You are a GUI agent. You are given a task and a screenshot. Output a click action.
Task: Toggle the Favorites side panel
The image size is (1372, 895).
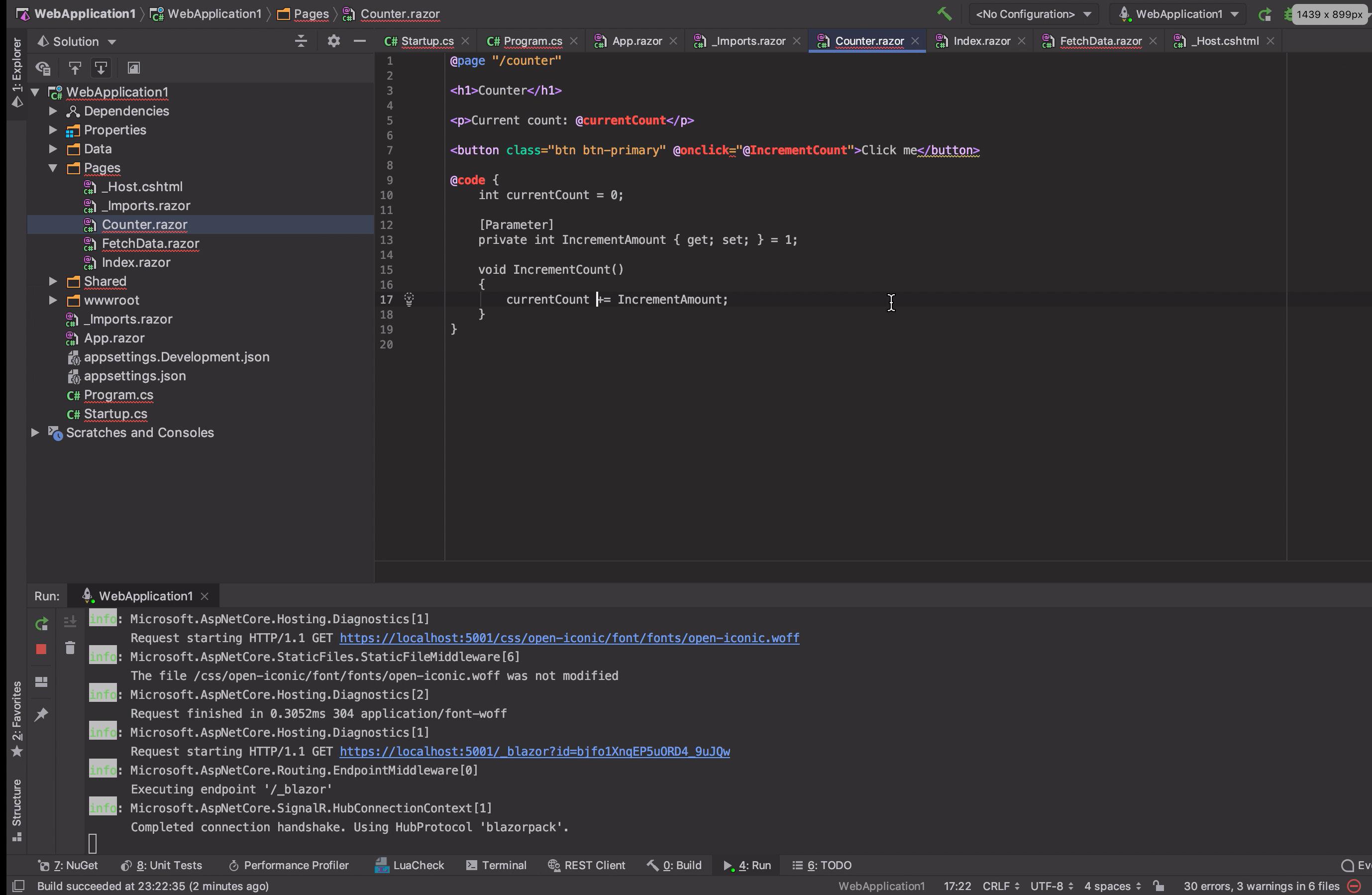click(x=17, y=718)
